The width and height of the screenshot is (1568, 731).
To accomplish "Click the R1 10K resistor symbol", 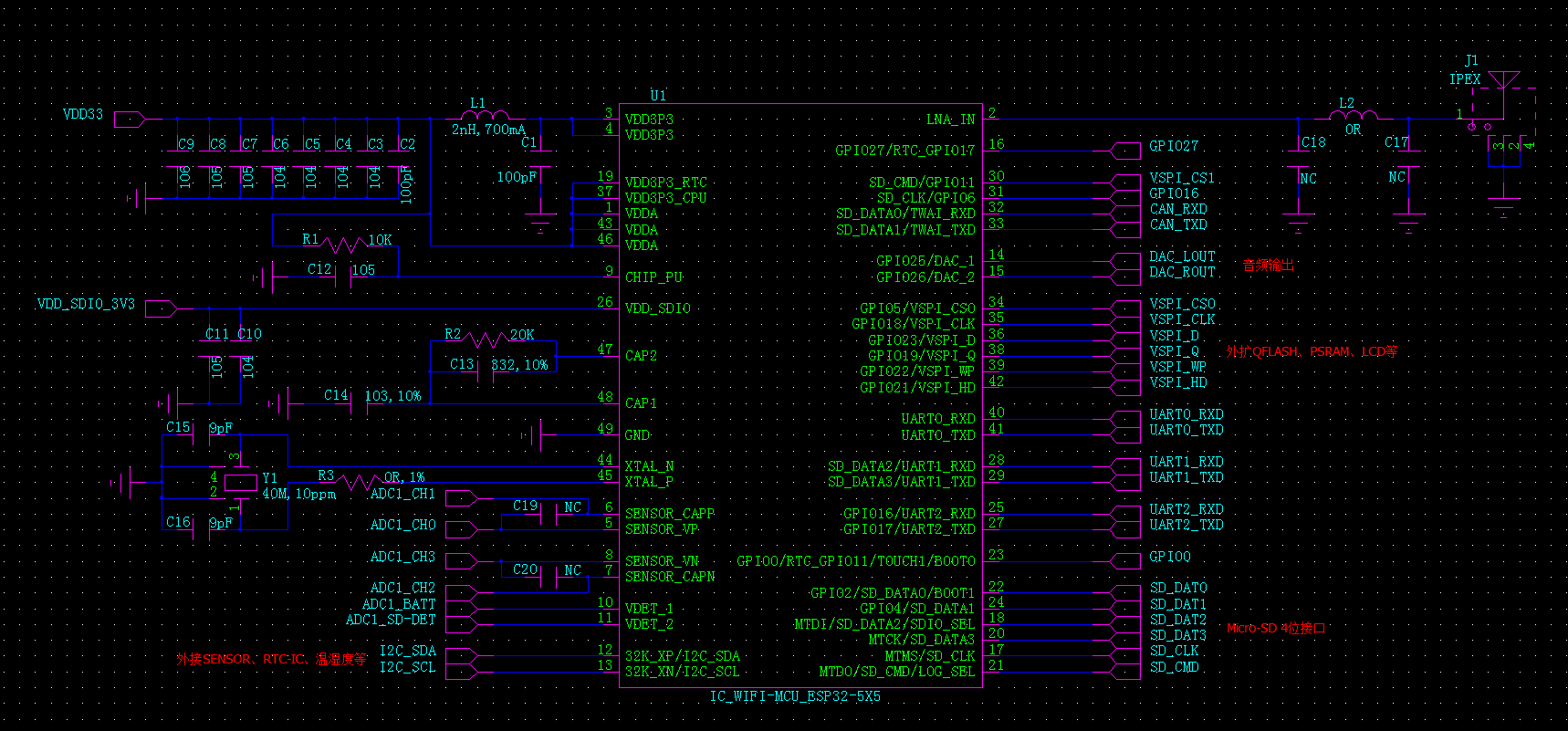I will click(344, 245).
